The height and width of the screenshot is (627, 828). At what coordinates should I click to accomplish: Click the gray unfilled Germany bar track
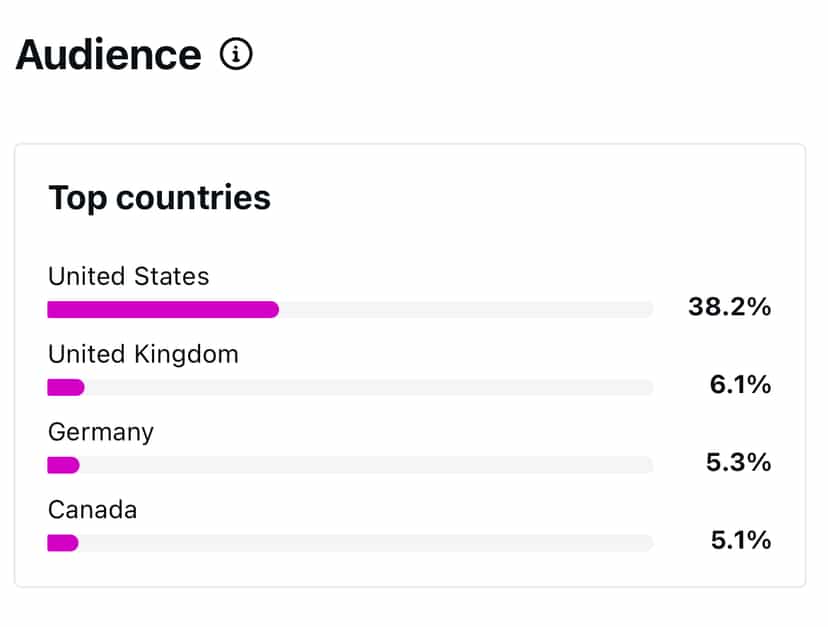tap(366, 465)
